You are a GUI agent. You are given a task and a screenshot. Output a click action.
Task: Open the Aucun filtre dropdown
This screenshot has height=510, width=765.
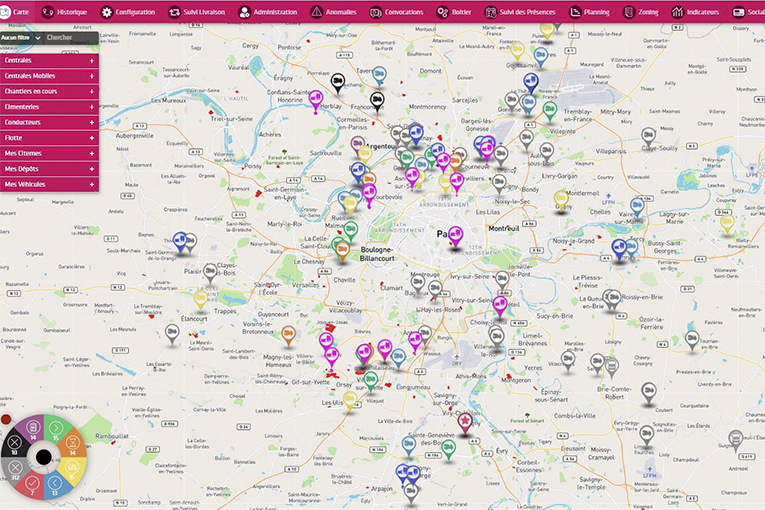tap(20, 38)
